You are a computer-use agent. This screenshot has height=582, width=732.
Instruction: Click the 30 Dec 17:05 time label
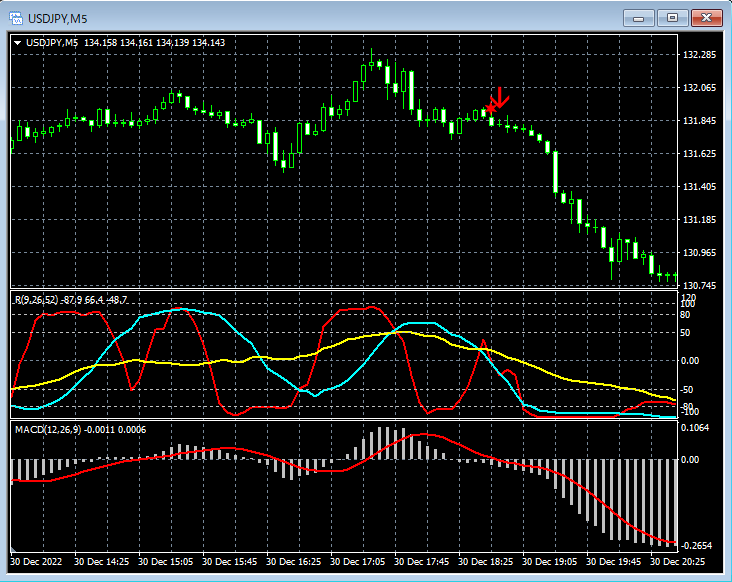click(357, 561)
